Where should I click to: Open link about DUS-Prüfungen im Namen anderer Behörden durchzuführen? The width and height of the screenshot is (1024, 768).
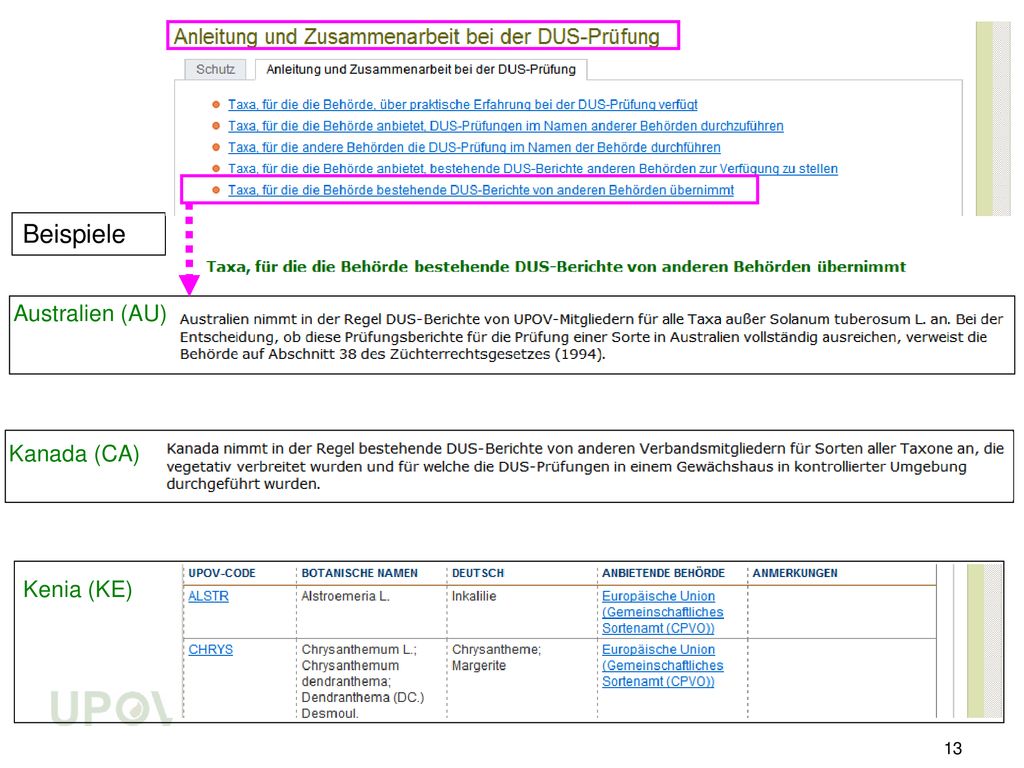(x=505, y=126)
